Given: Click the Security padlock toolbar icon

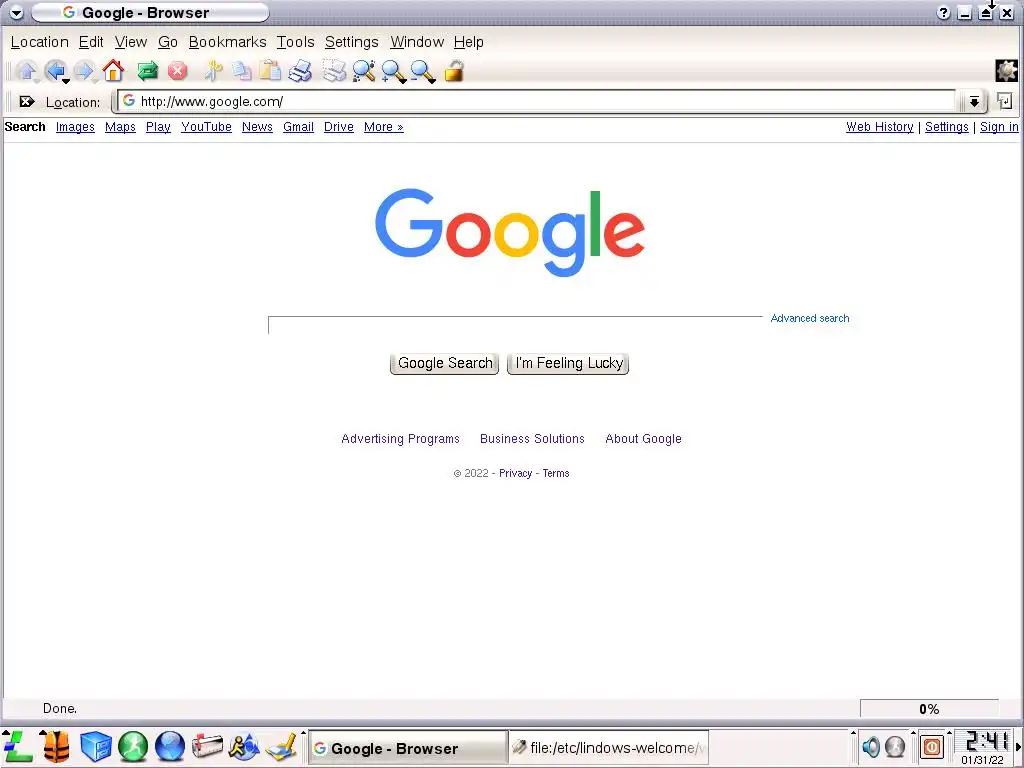Looking at the screenshot, I should pos(454,71).
